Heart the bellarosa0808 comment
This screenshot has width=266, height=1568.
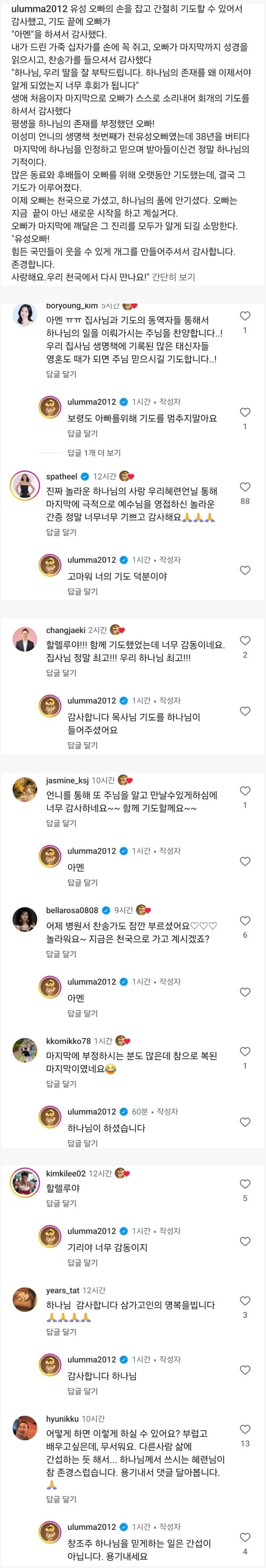coord(245,921)
